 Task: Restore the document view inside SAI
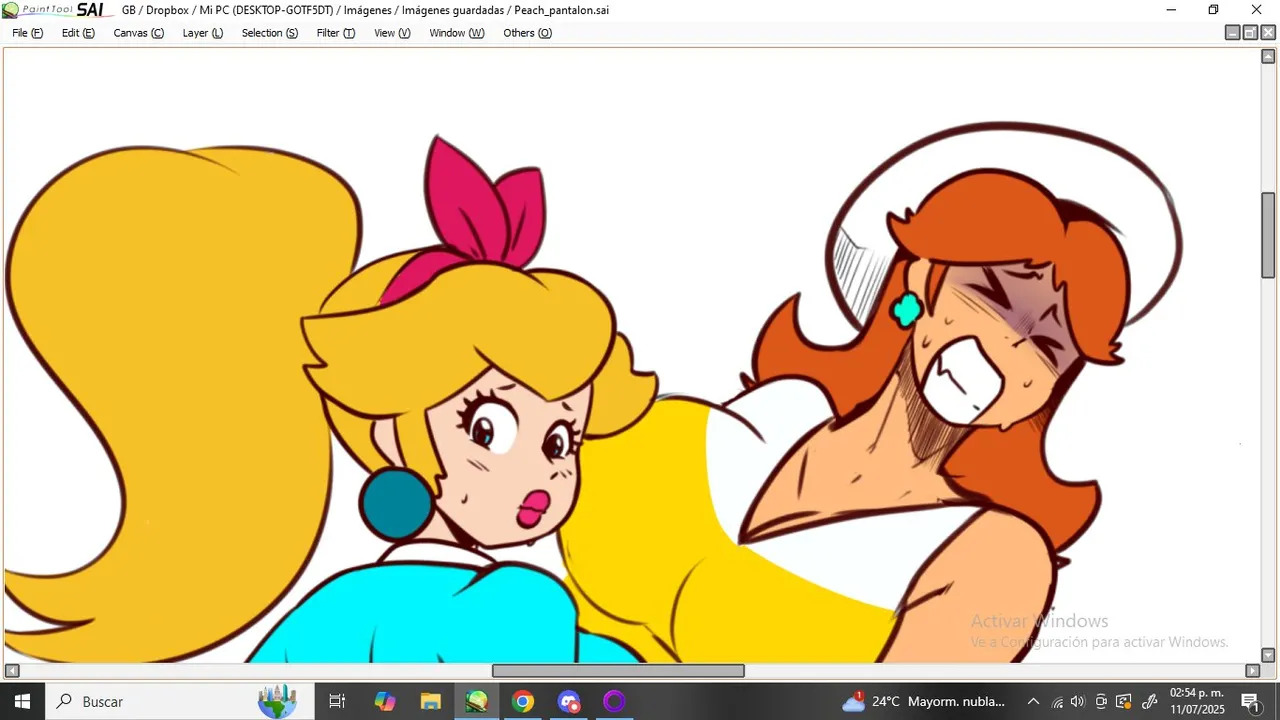(1250, 33)
